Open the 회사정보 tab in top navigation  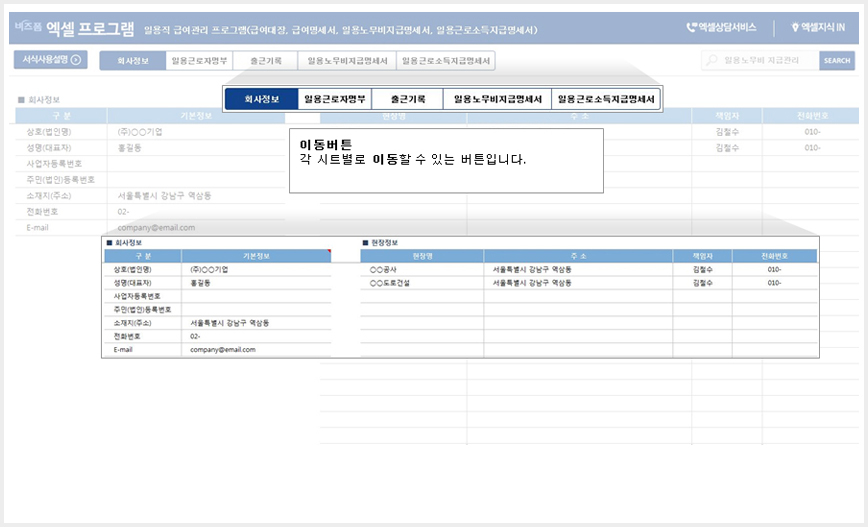point(133,61)
